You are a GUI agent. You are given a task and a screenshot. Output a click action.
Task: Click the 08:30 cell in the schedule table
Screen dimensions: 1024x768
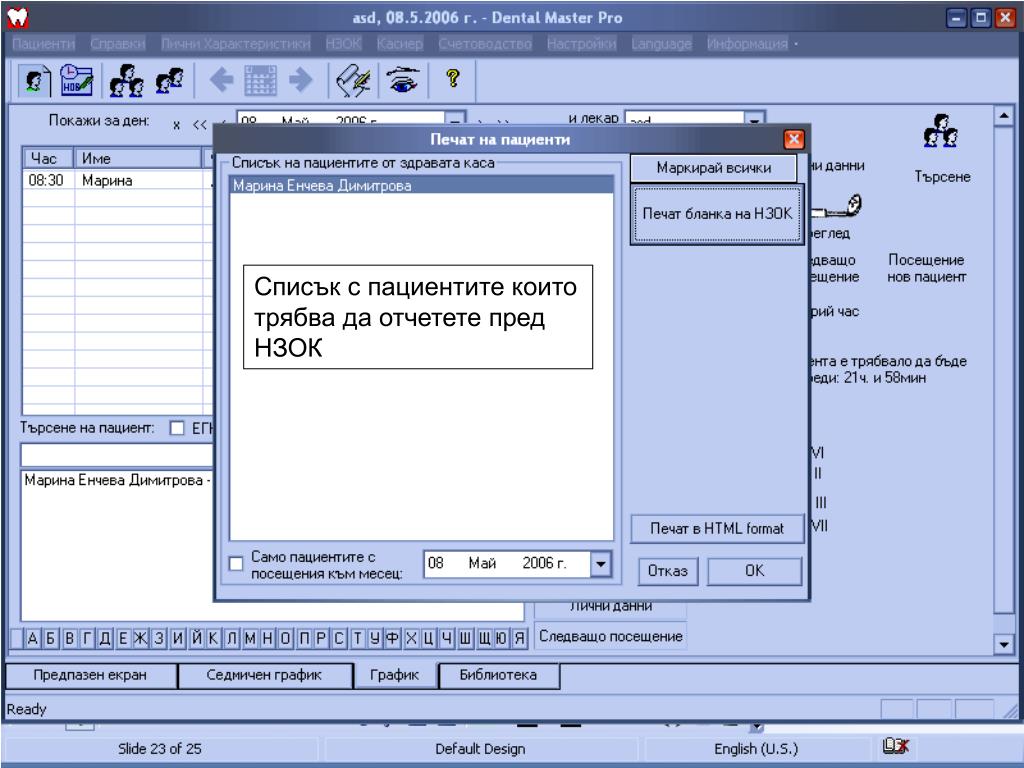click(x=48, y=181)
